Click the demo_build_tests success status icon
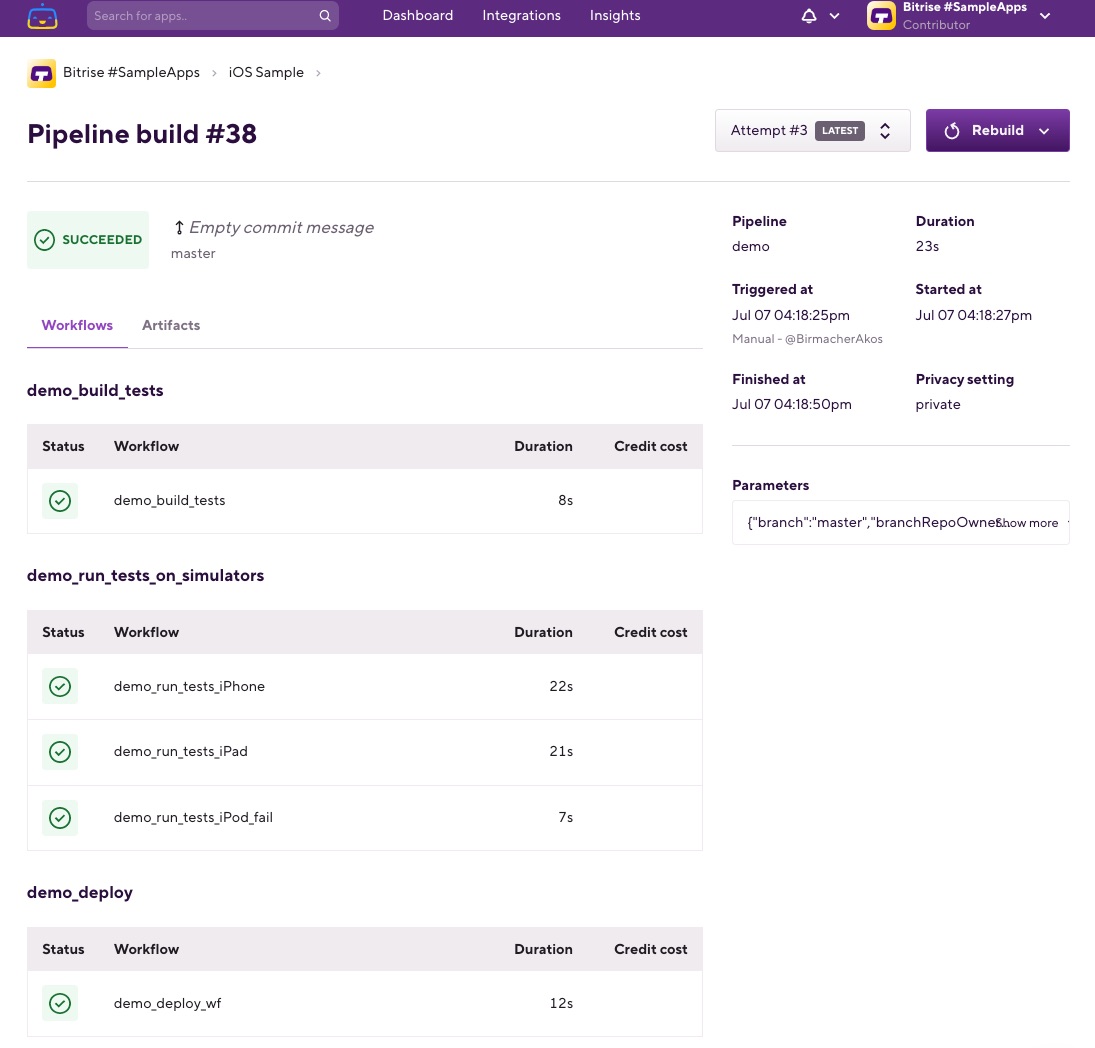This screenshot has height=1048, width=1095. click(x=60, y=501)
